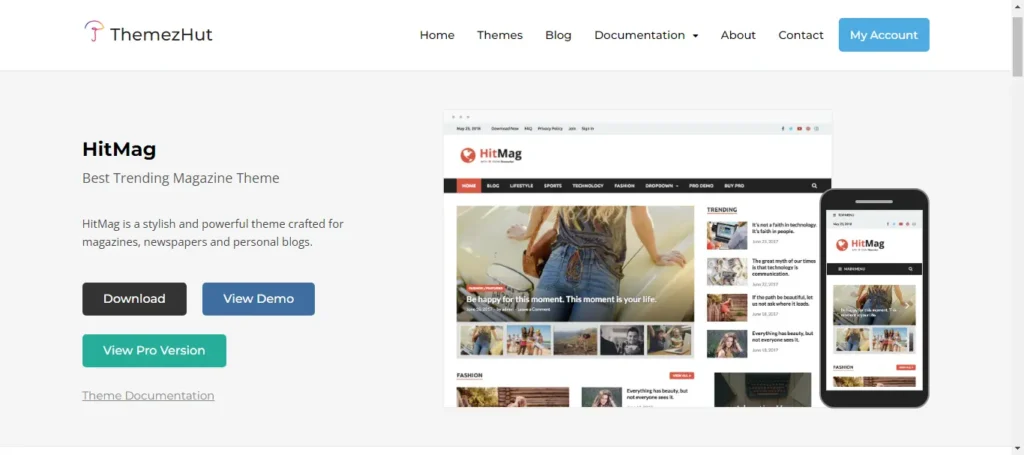Click the Download button
This screenshot has width=1024, height=455.
[135, 299]
